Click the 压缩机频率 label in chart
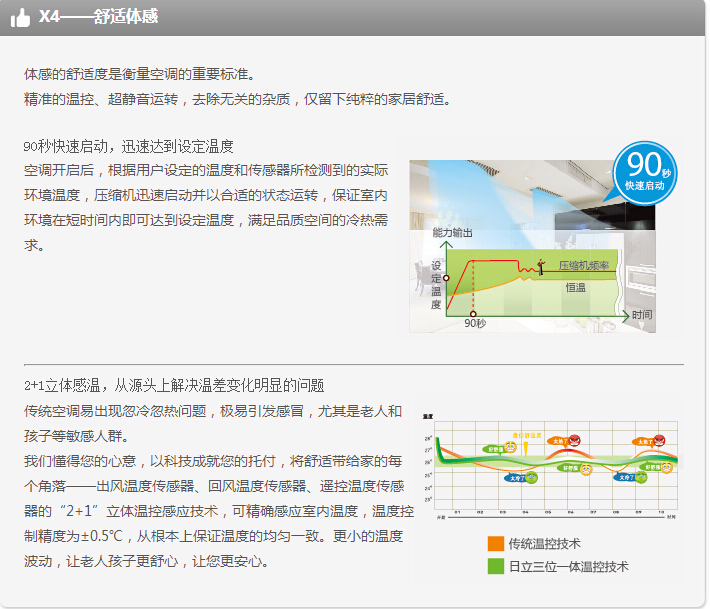The width and height of the screenshot is (710, 609). (584, 265)
